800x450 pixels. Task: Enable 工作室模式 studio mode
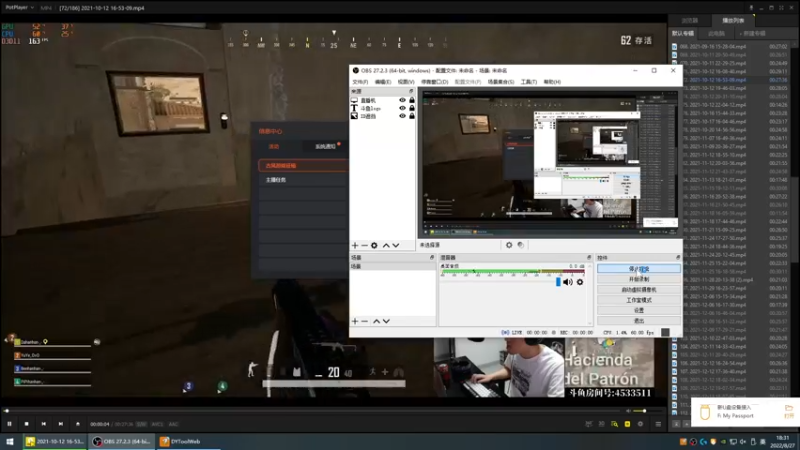639,300
